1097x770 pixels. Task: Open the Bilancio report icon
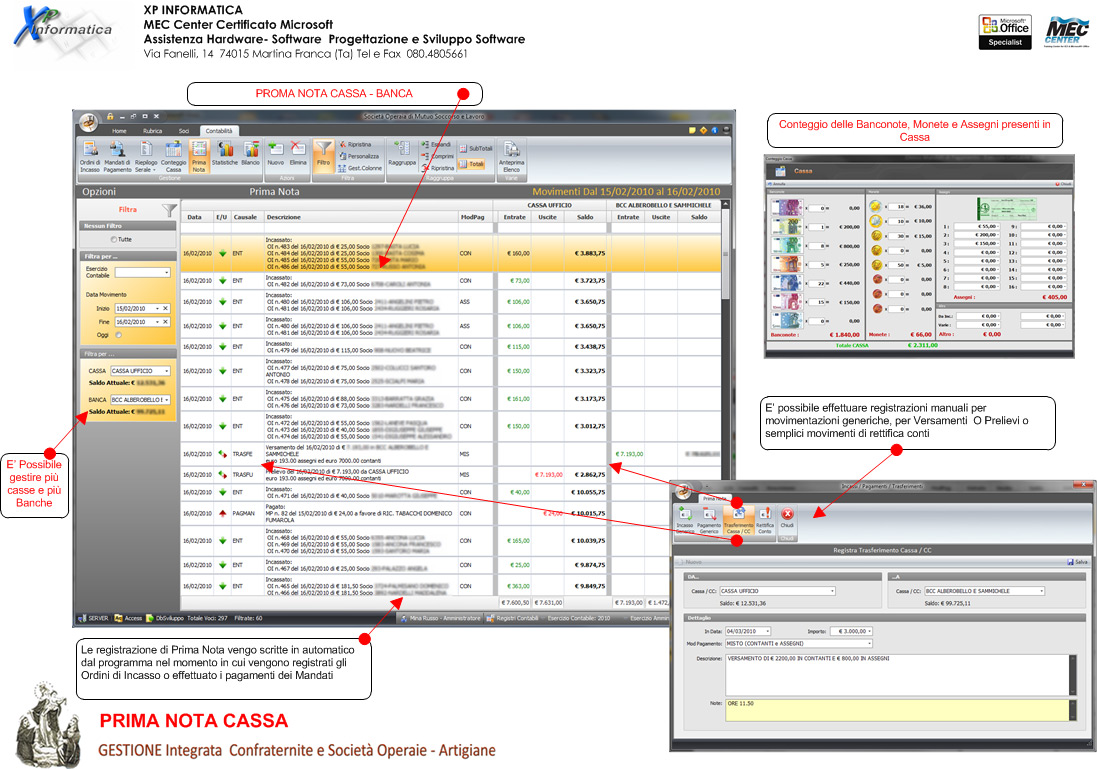pos(250,154)
